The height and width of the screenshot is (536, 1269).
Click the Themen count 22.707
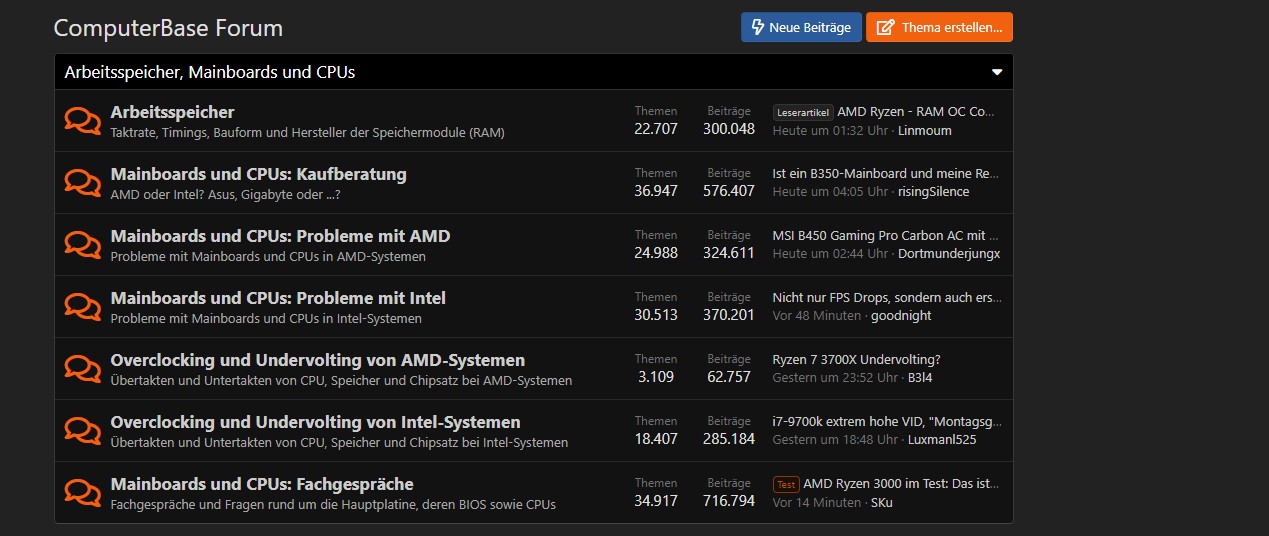click(x=656, y=129)
